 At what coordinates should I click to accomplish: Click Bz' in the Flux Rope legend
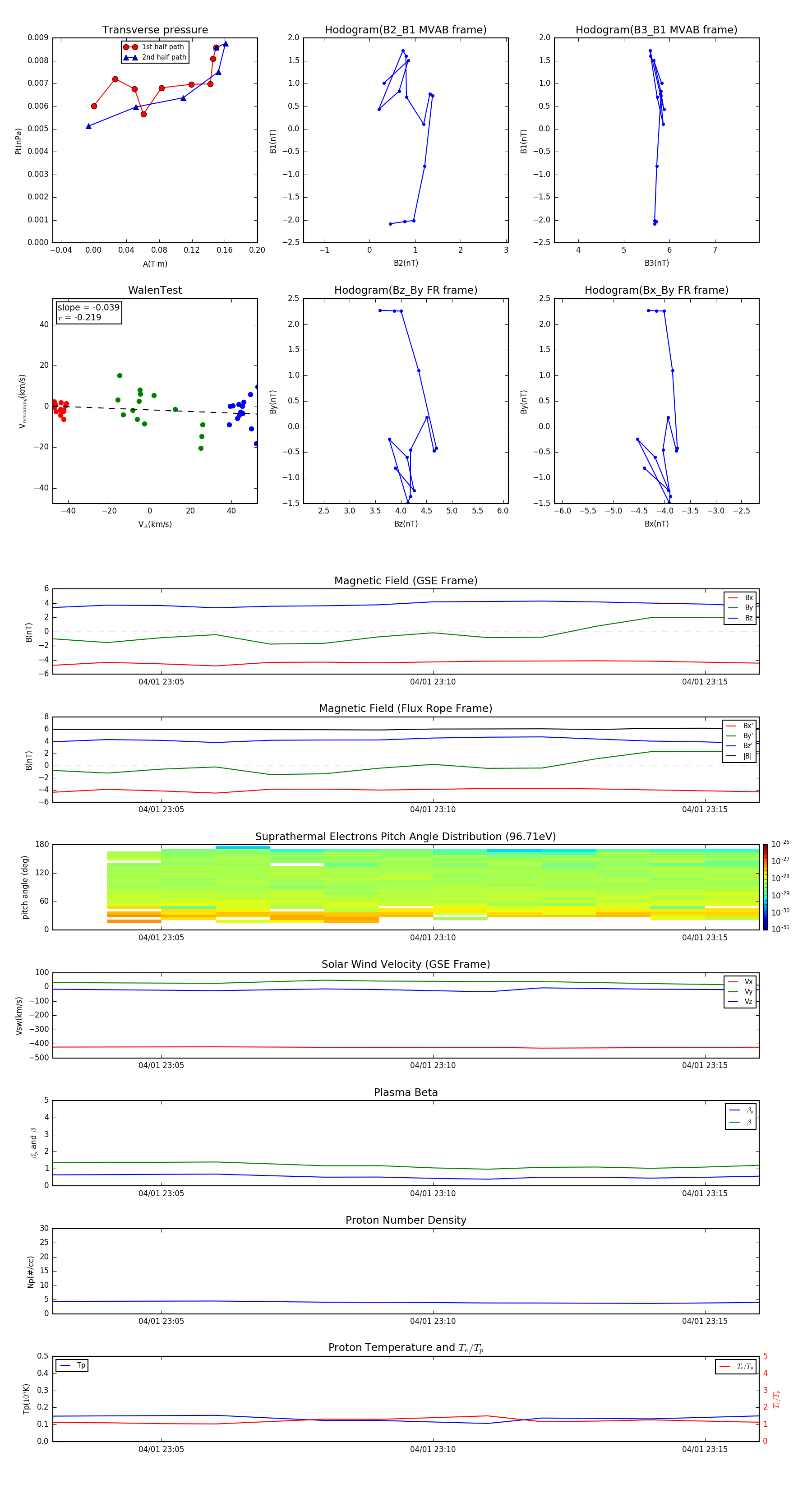point(740,746)
